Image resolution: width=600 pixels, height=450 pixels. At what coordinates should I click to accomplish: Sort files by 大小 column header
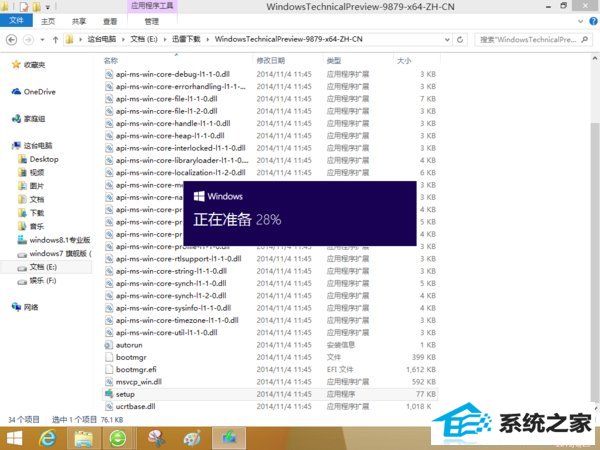tap(404, 60)
